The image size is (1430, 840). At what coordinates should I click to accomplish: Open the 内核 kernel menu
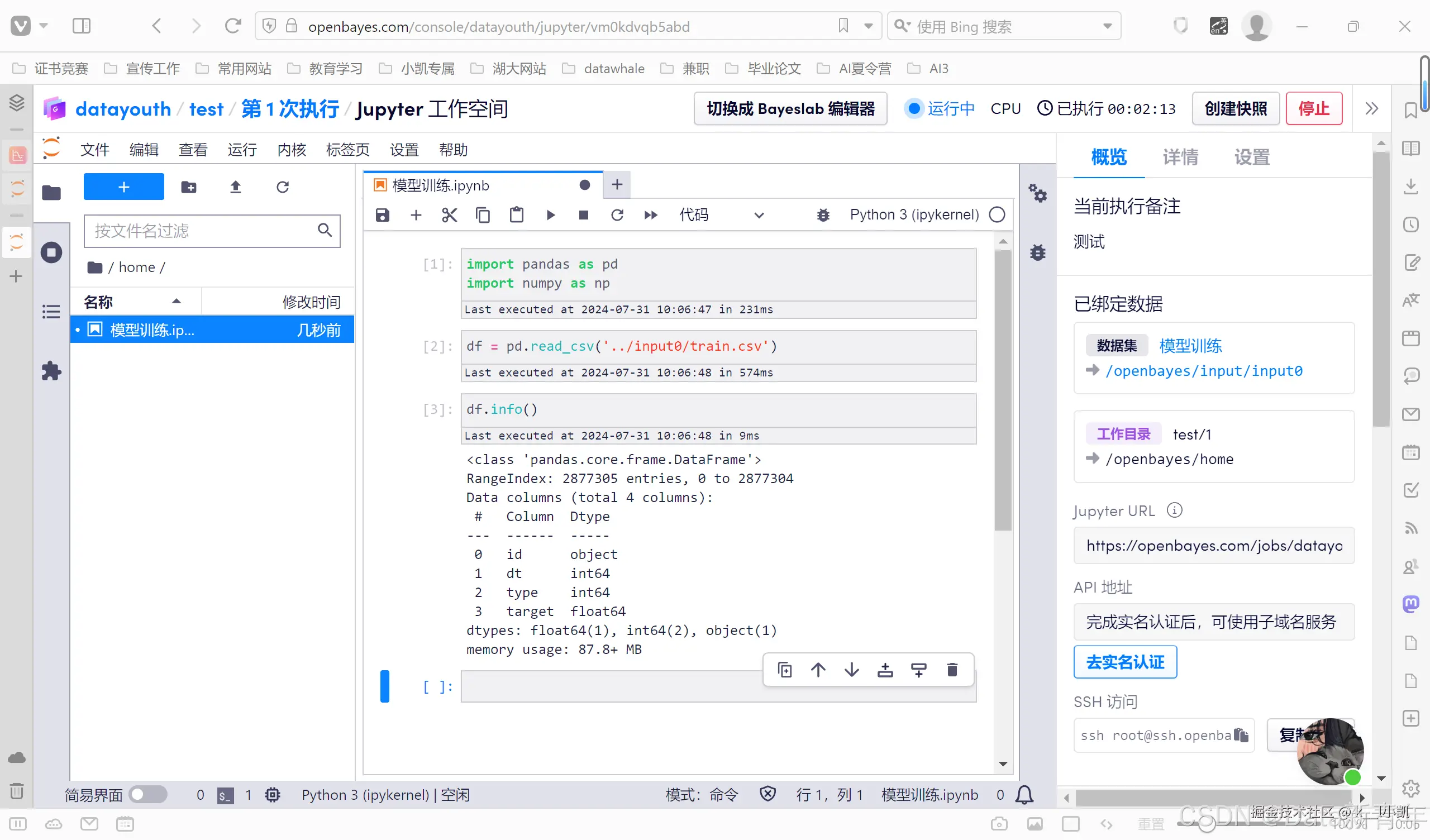click(292, 150)
